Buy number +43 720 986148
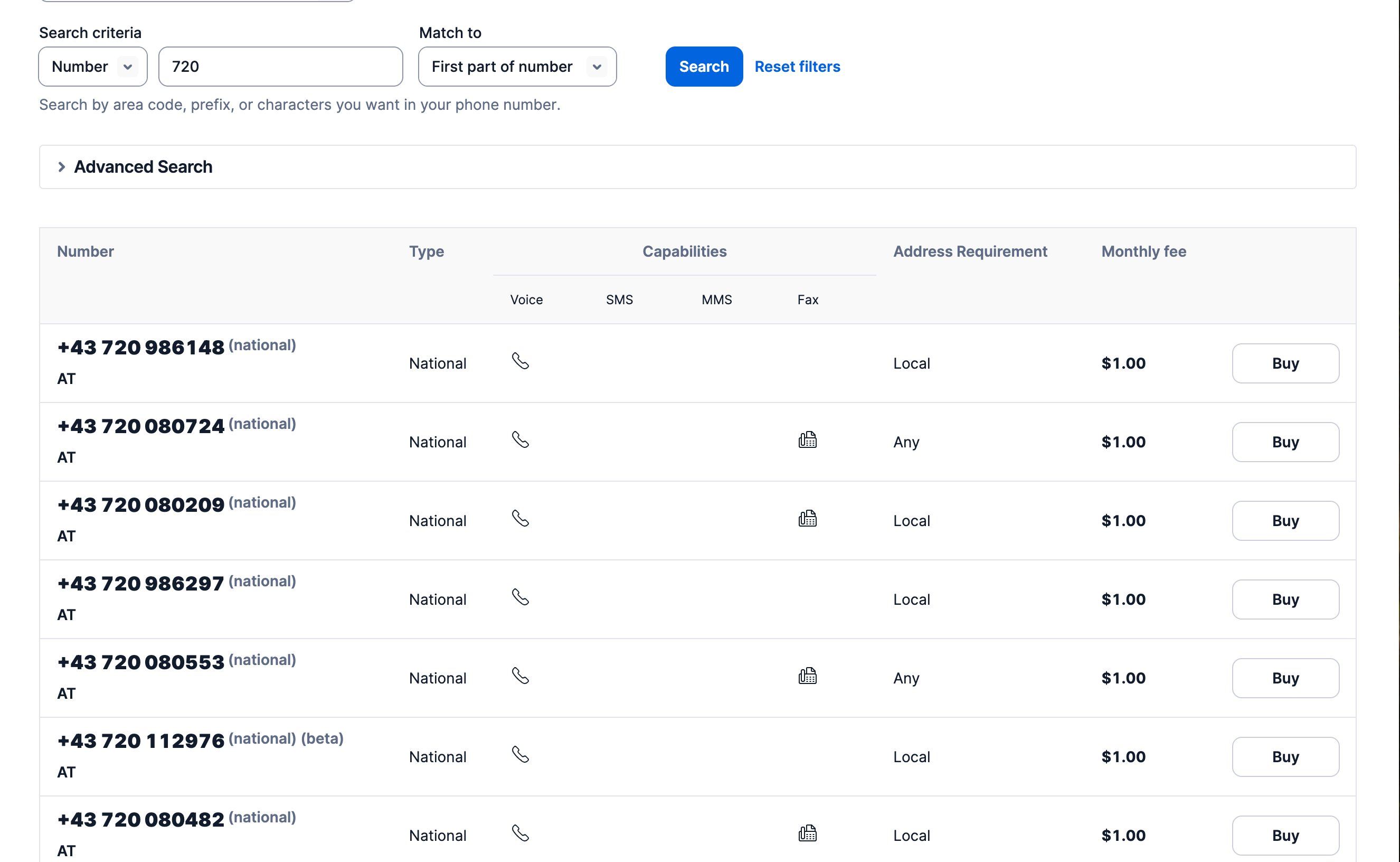1400x862 pixels. point(1285,363)
